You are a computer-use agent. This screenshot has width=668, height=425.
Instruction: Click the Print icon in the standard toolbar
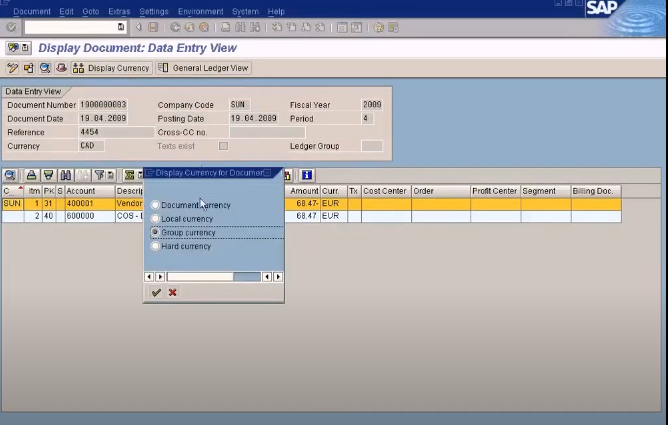tap(225, 27)
